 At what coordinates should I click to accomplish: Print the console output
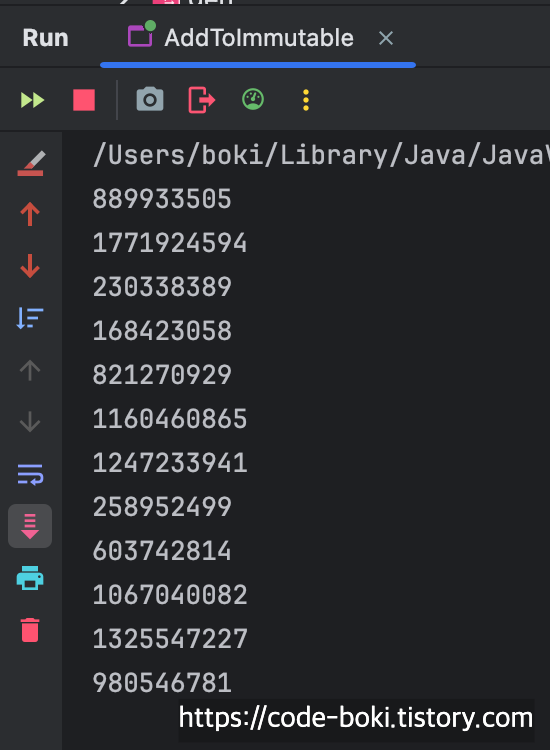tap(30, 578)
